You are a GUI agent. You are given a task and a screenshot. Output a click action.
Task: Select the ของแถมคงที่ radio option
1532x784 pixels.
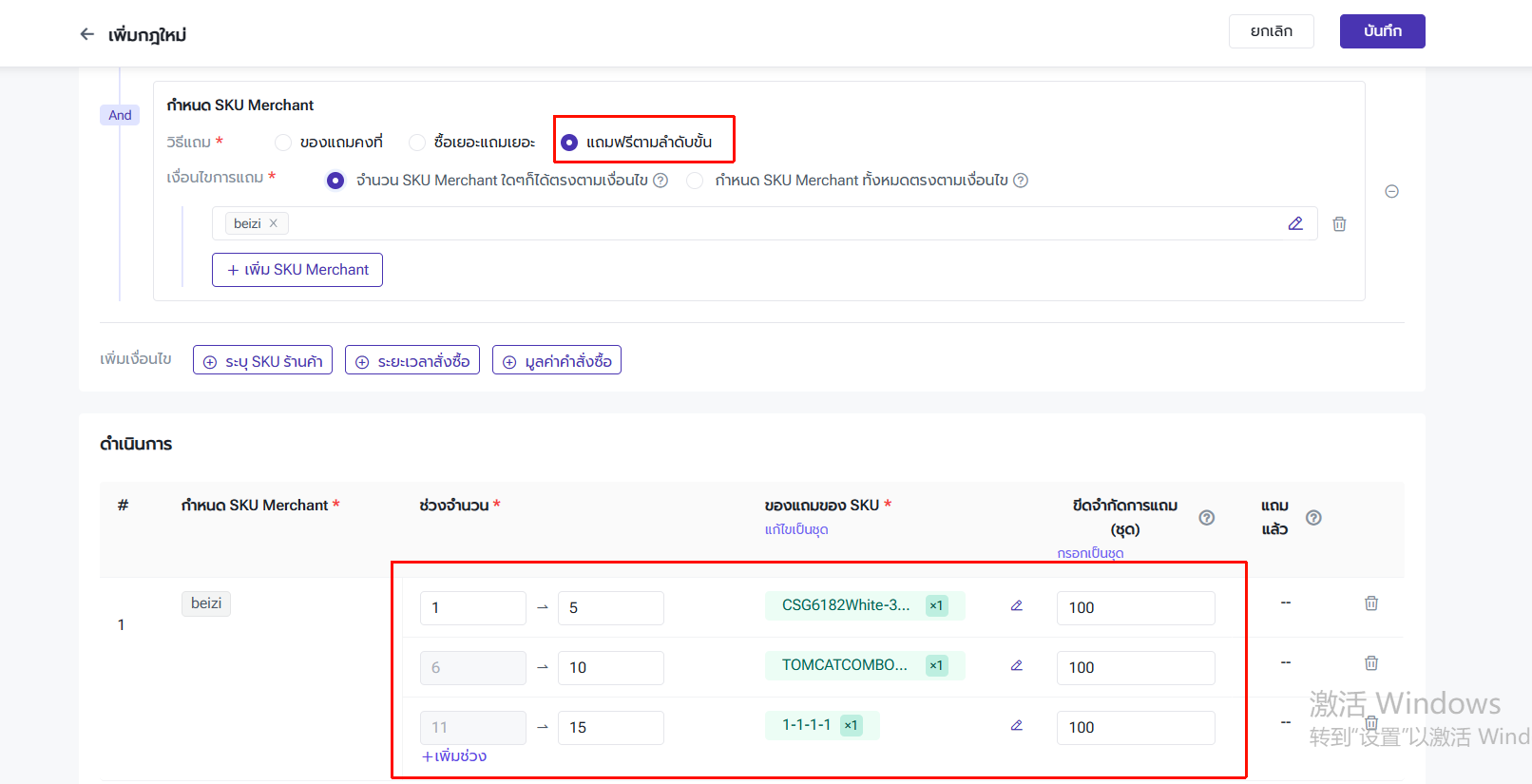pos(283,143)
